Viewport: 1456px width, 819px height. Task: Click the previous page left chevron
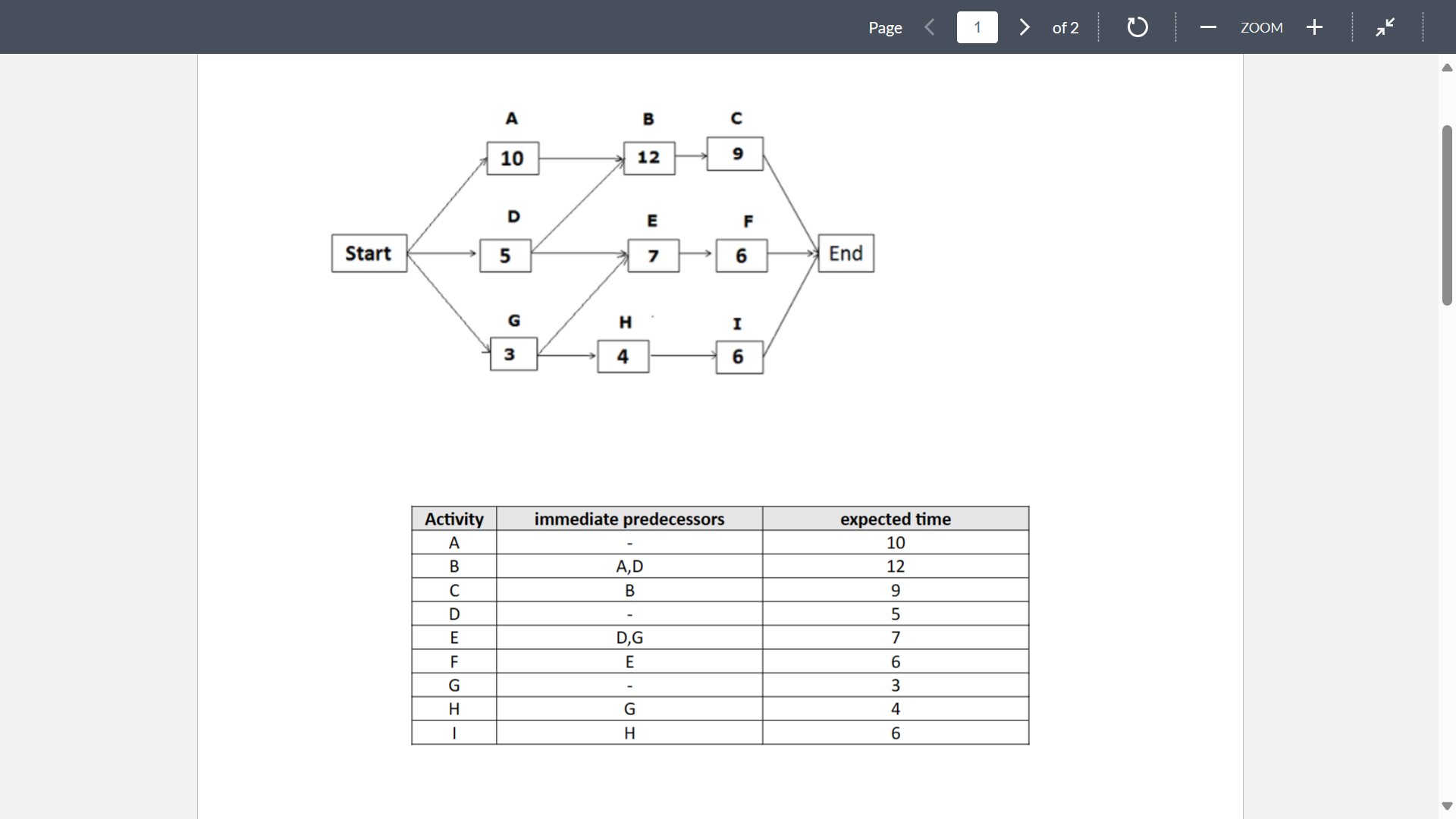pyautogui.click(x=929, y=27)
